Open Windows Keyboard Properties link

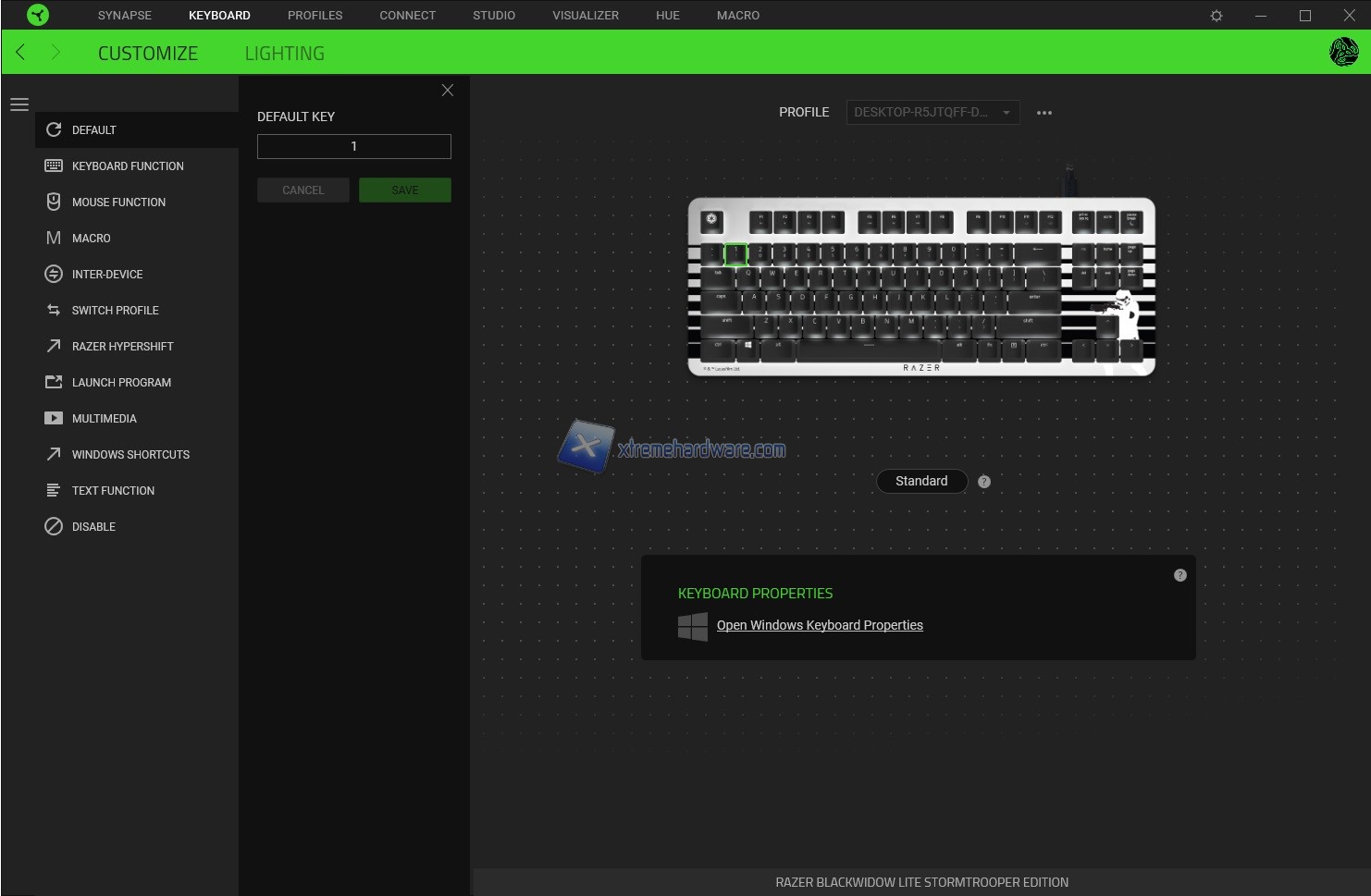click(x=819, y=626)
